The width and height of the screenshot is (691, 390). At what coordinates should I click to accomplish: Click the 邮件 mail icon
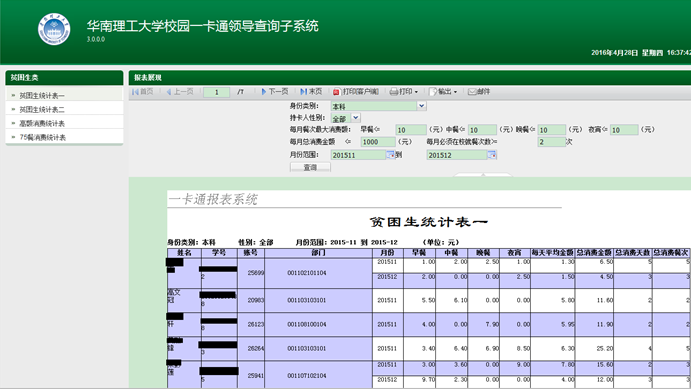472,92
